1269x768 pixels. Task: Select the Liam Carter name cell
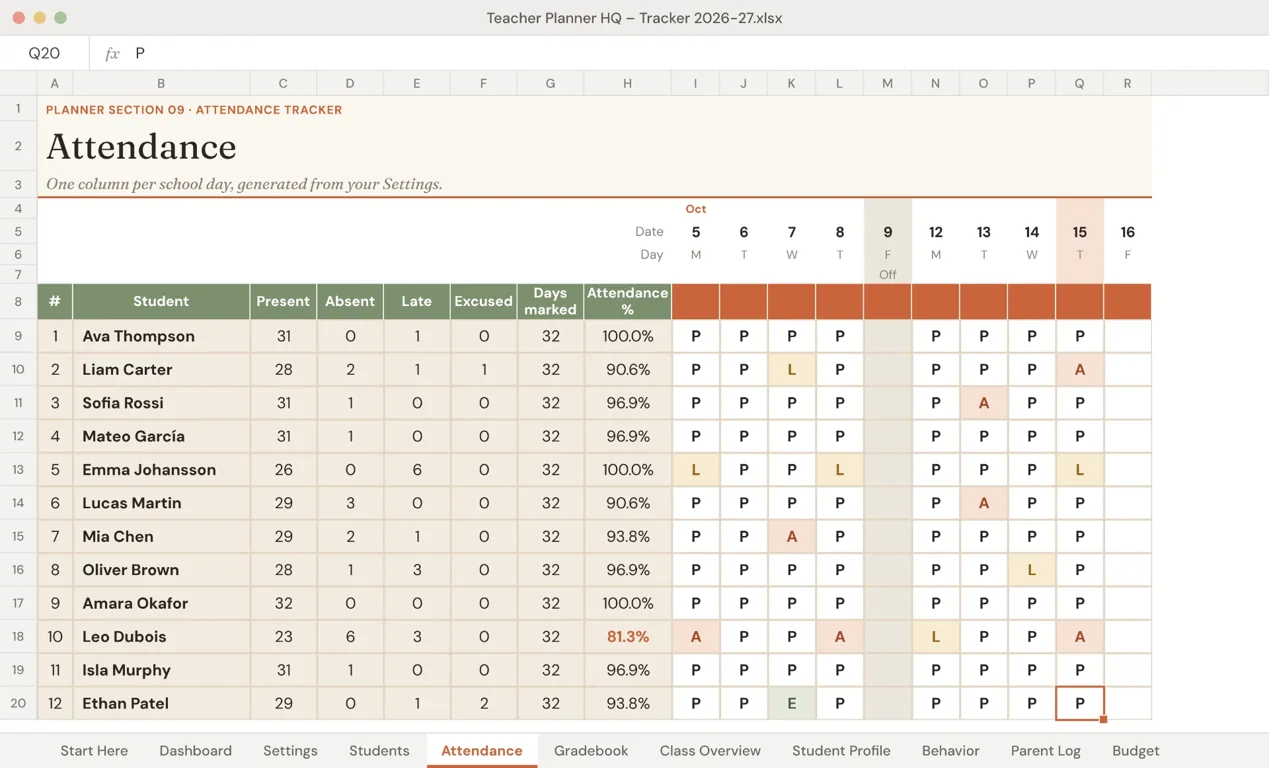click(161, 369)
